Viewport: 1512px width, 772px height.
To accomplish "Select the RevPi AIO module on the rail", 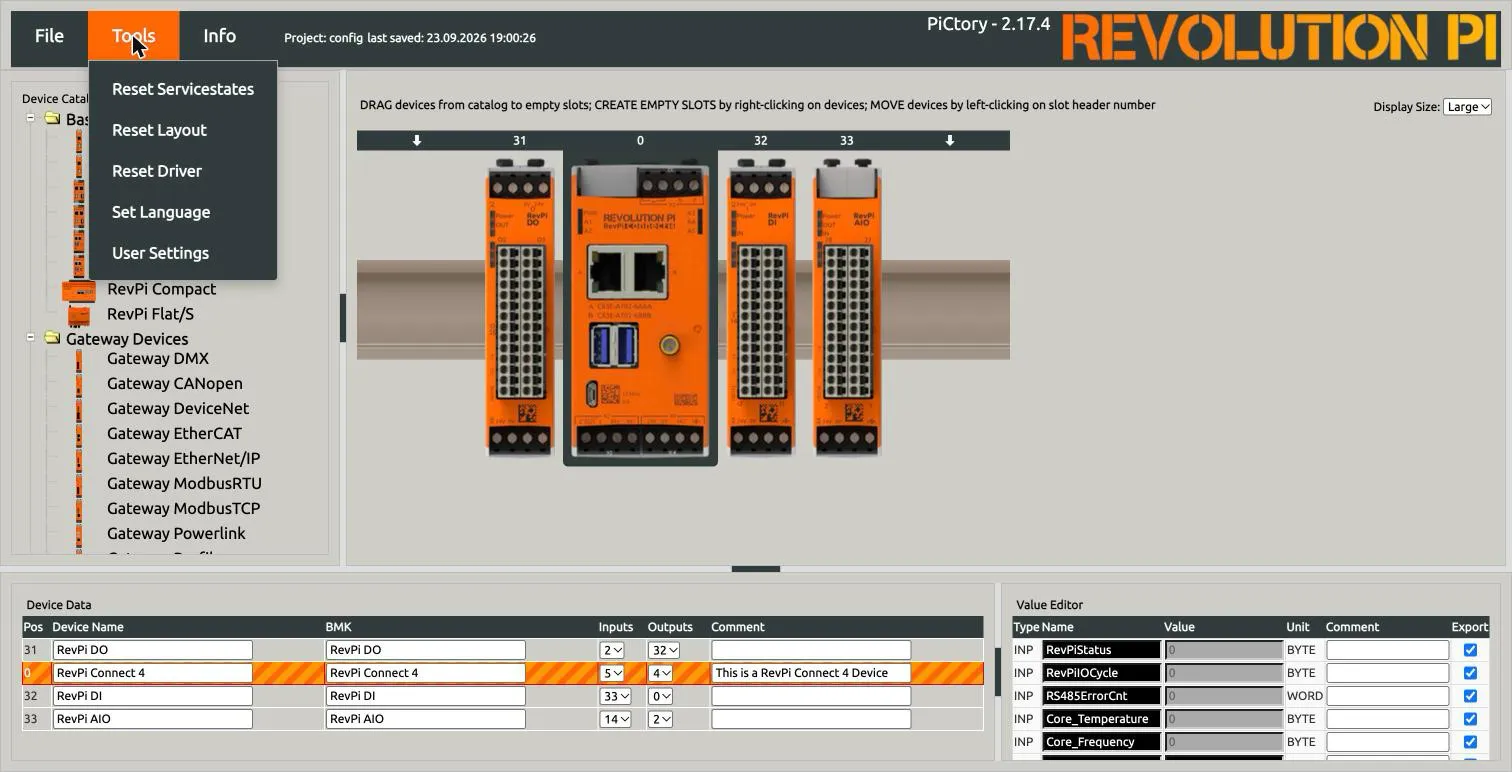I will coord(847,307).
